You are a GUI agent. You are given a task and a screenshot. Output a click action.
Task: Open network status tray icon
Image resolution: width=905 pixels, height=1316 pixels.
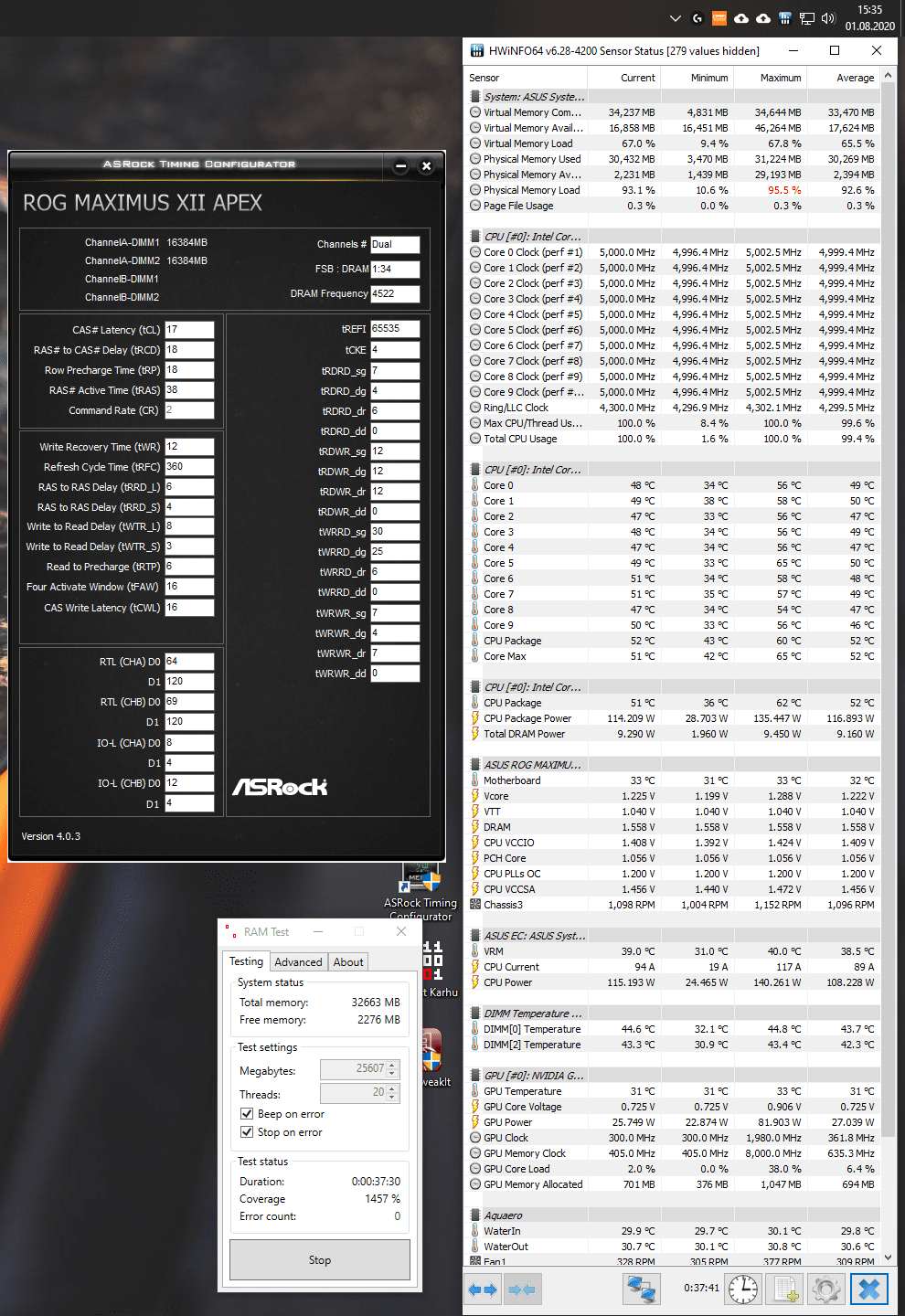pos(806,18)
